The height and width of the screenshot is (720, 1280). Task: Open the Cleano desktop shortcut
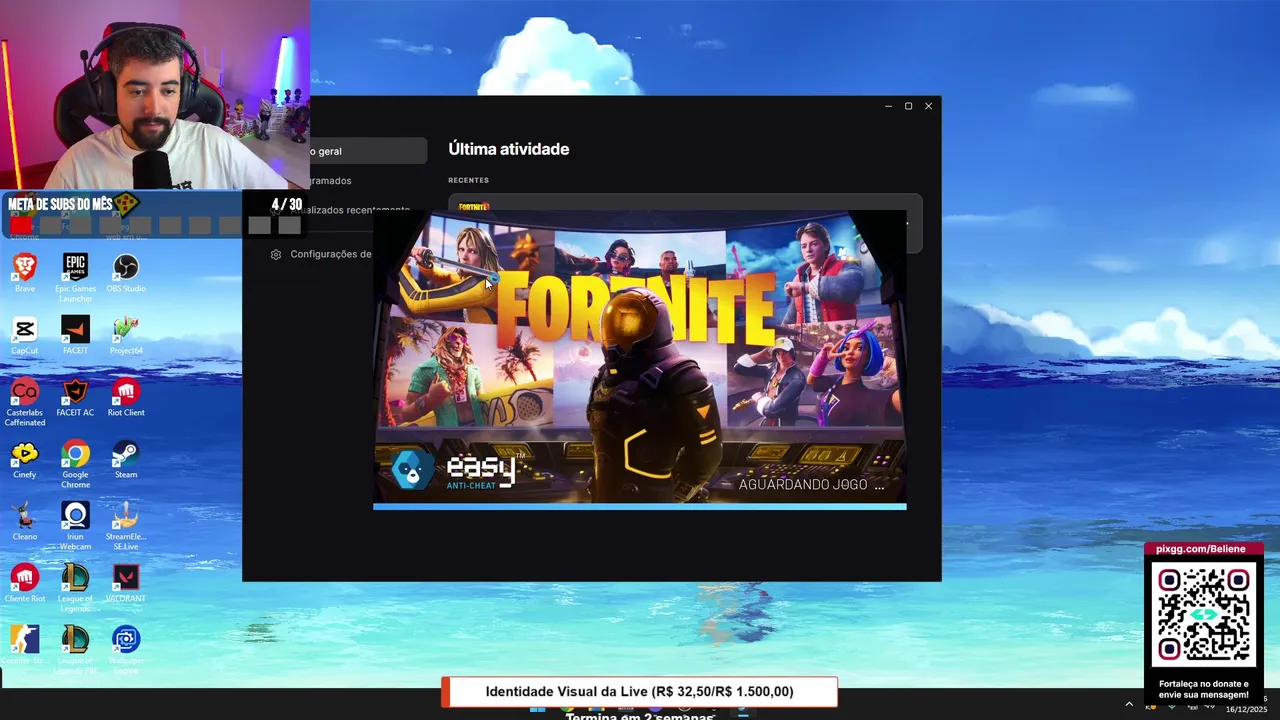(x=25, y=521)
